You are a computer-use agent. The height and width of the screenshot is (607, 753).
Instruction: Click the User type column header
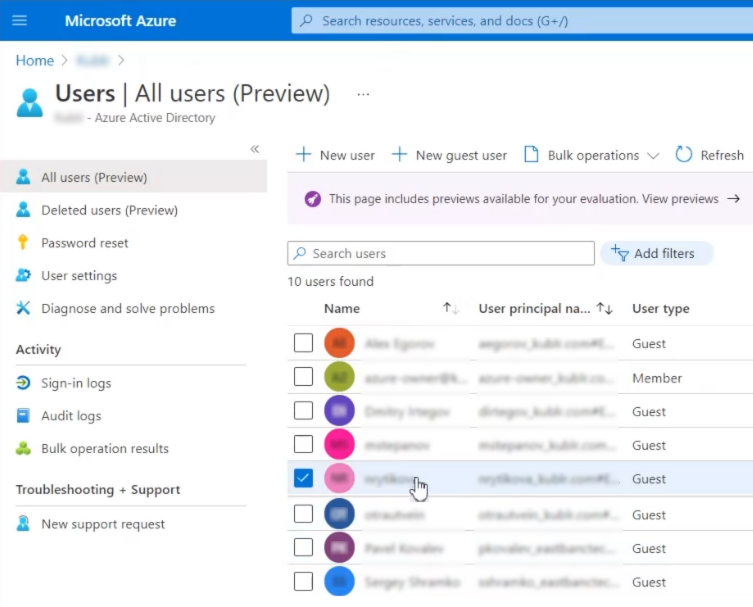click(661, 308)
